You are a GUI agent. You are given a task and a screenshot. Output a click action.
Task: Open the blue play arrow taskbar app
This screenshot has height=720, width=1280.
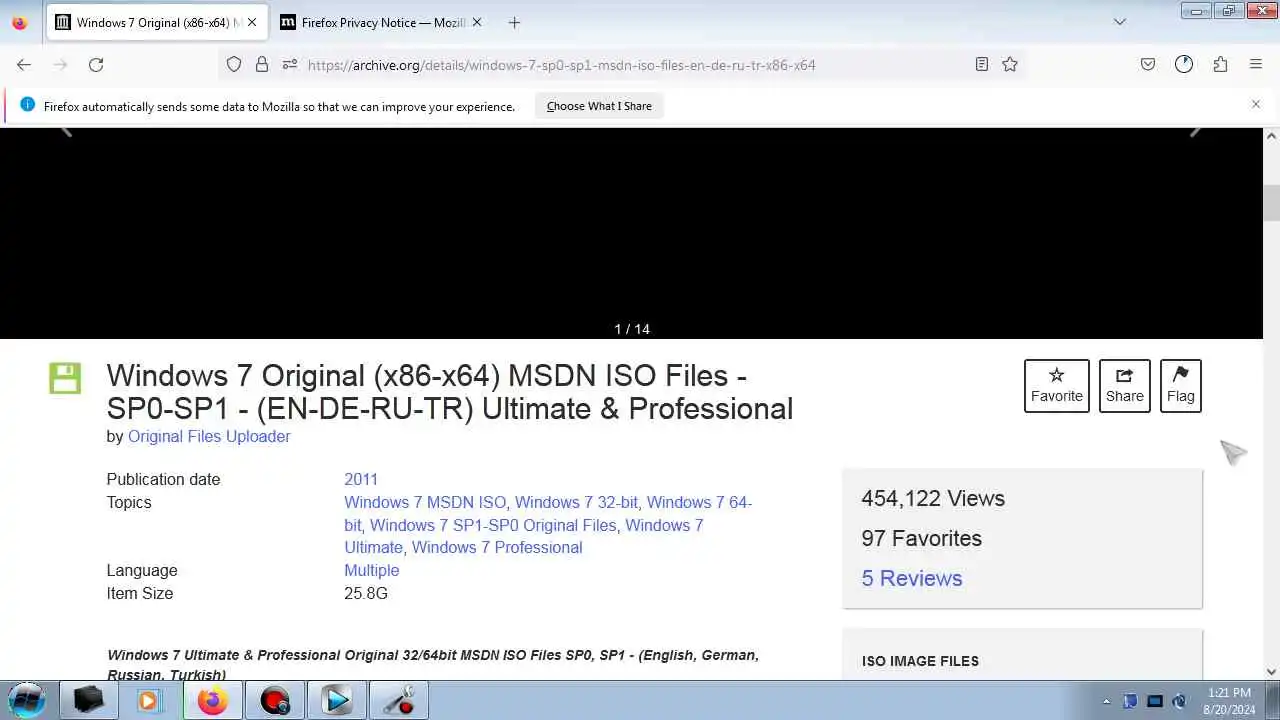(x=336, y=700)
